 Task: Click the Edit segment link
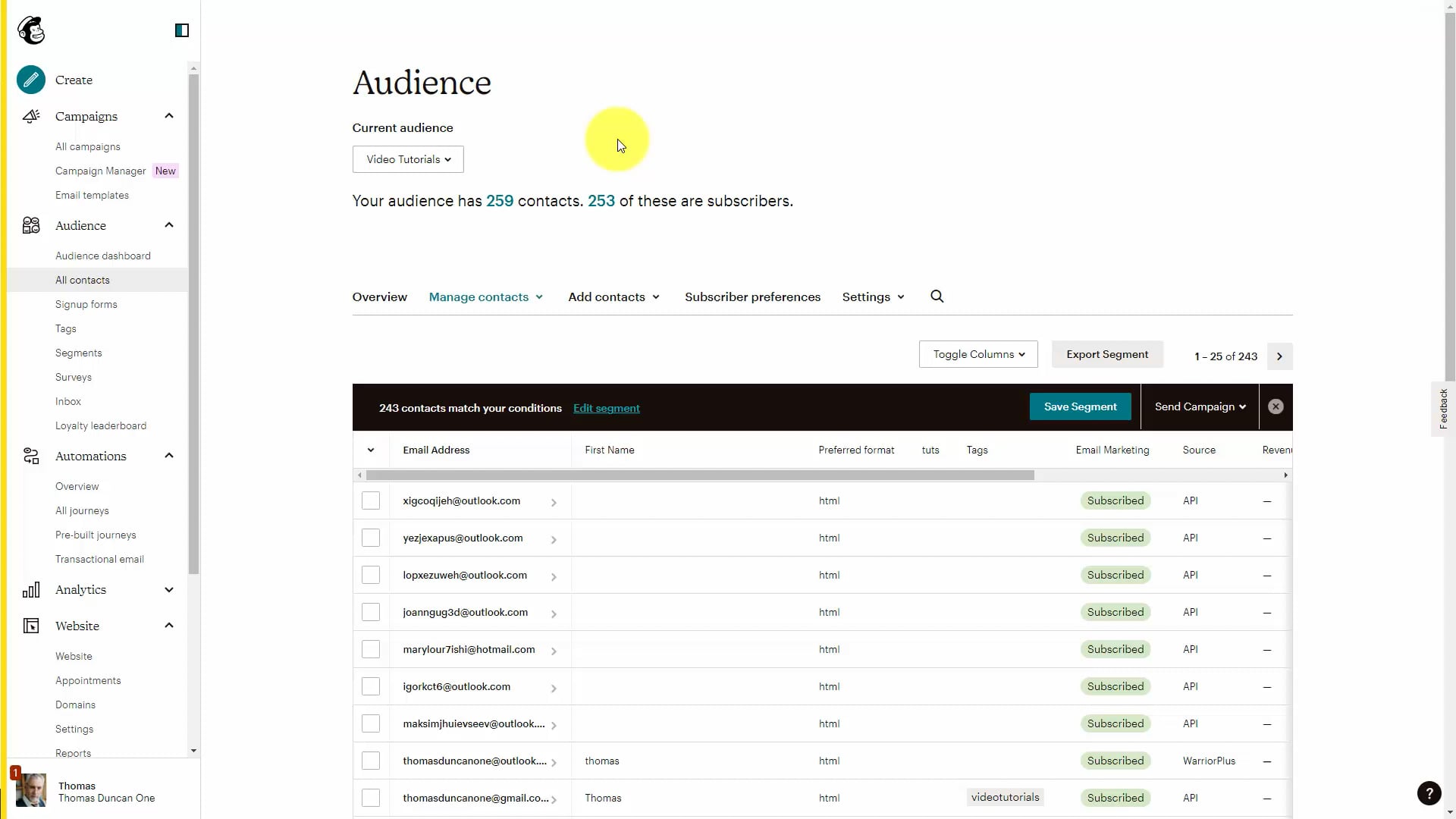[607, 408]
